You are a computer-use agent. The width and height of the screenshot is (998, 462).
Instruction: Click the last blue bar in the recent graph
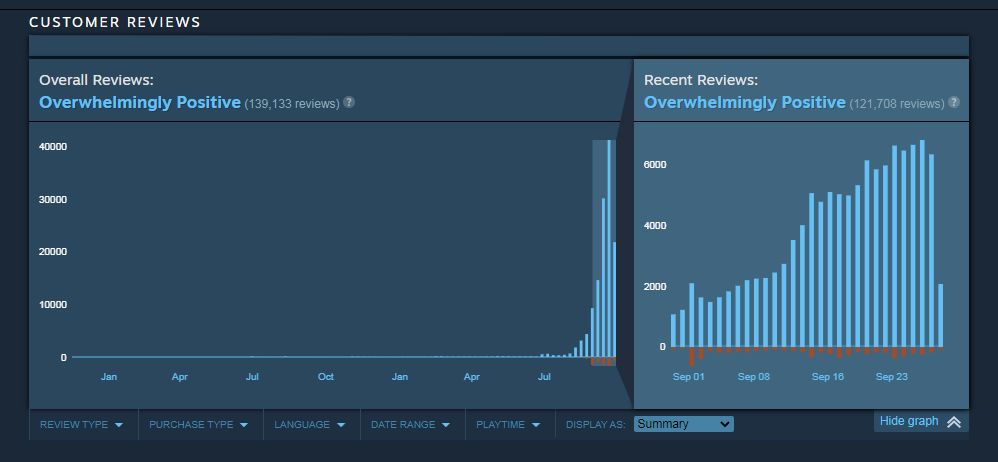pos(941,316)
